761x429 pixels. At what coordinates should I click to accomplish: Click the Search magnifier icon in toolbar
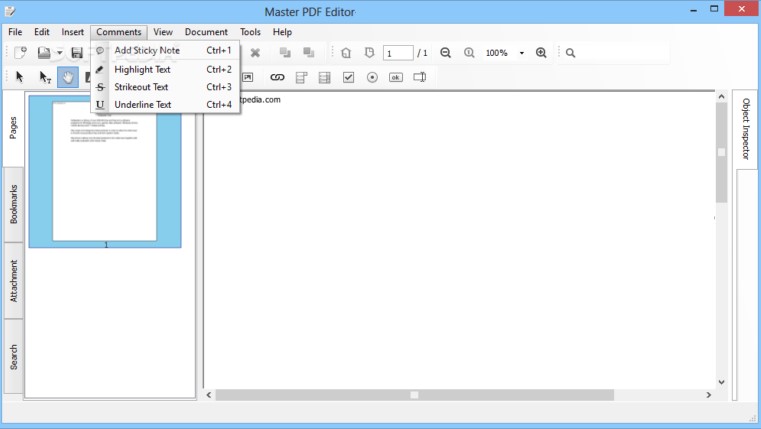pos(570,53)
